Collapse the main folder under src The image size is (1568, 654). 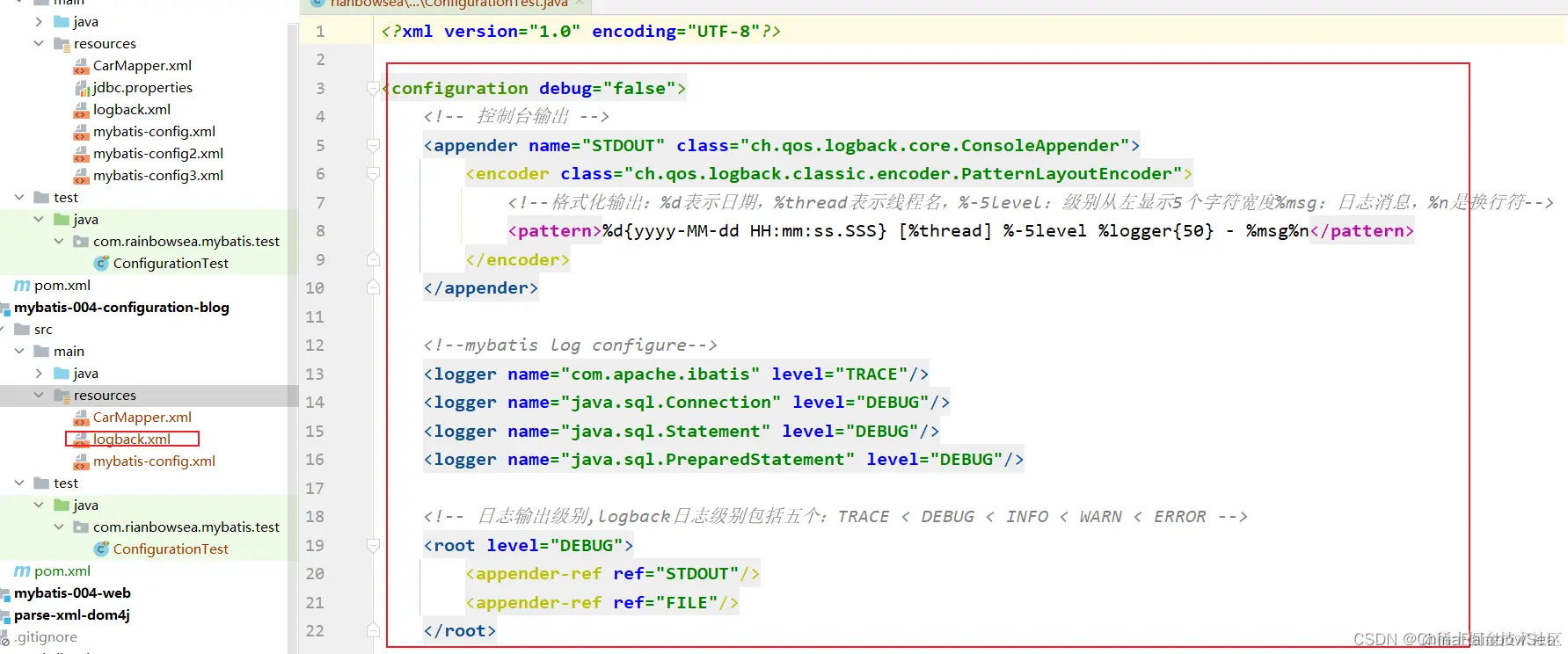(19, 352)
